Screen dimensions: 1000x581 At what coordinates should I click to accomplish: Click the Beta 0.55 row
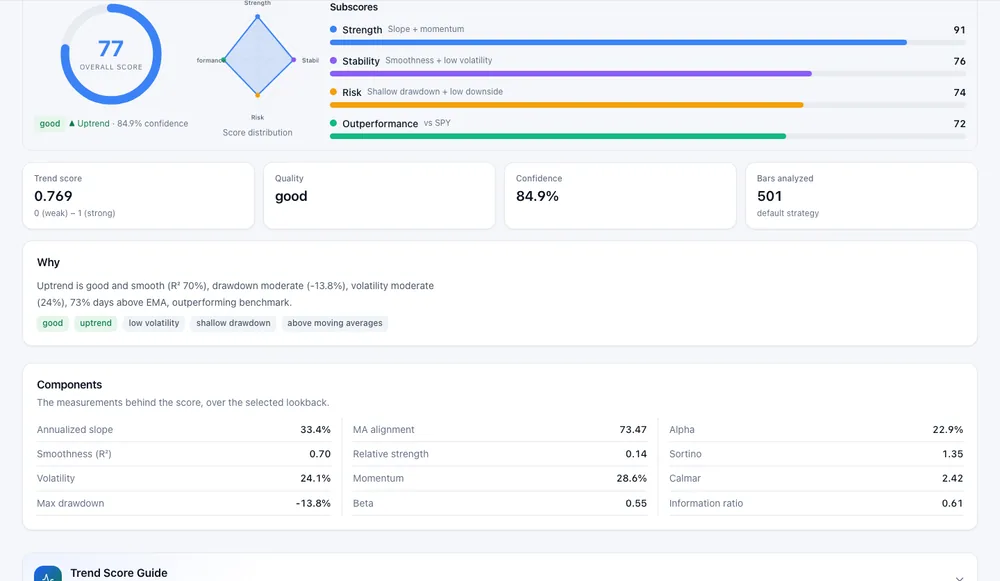(500, 503)
